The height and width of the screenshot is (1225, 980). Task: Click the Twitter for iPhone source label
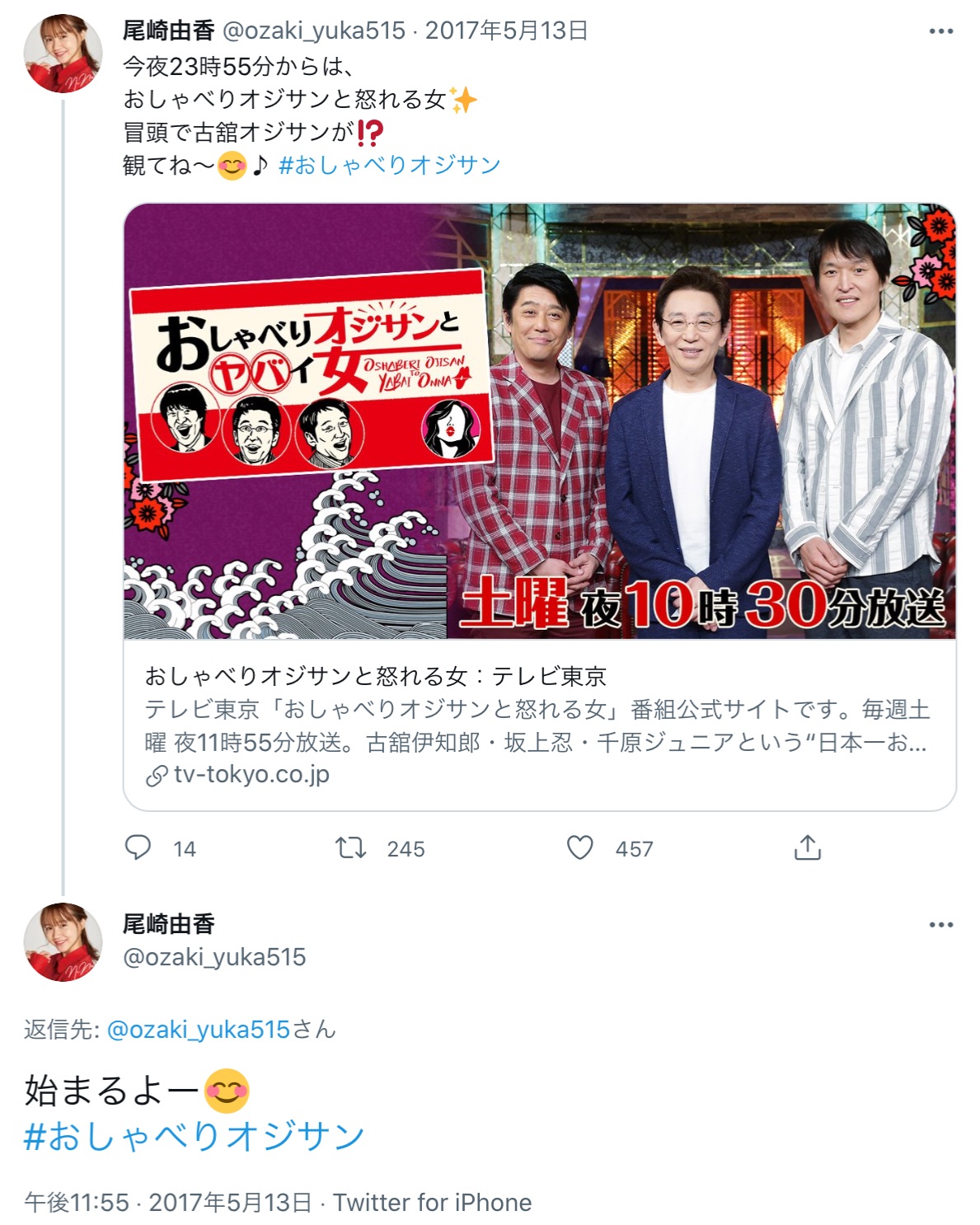click(433, 1203)
